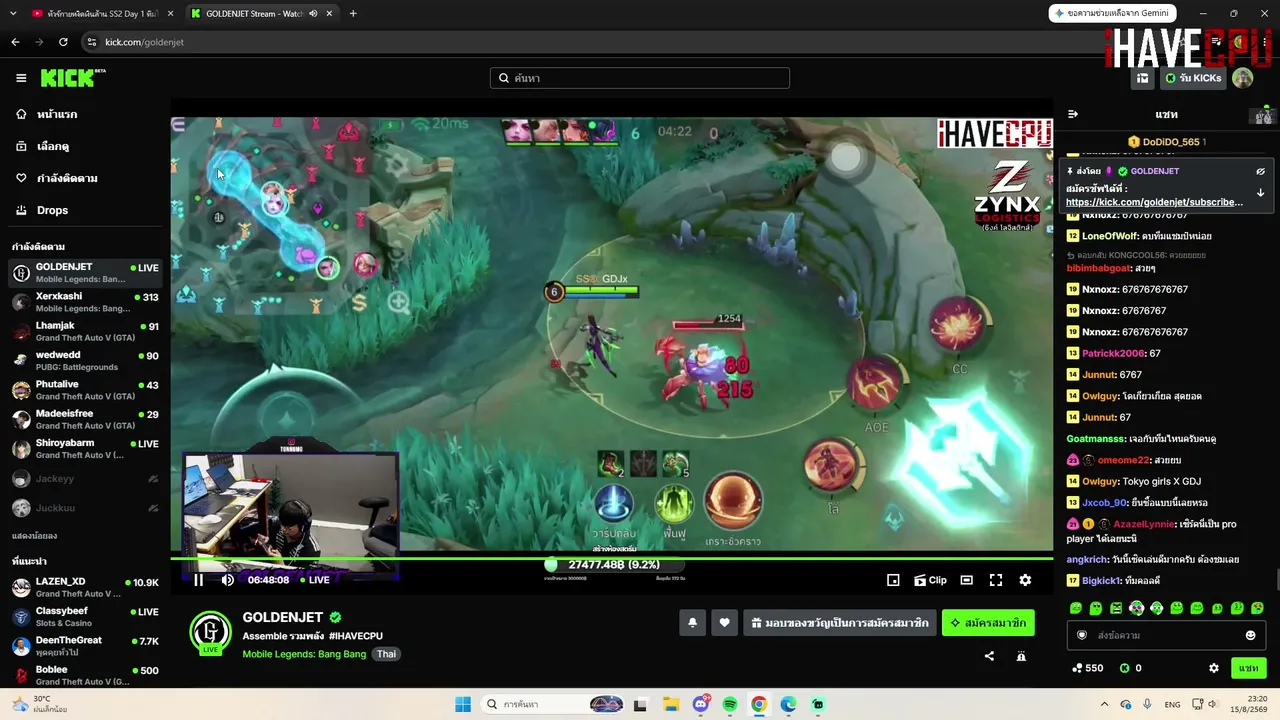Open Shiroyabarm channel in sidebar
This screenshot has height=720, width=1280.
click(85, 448)
